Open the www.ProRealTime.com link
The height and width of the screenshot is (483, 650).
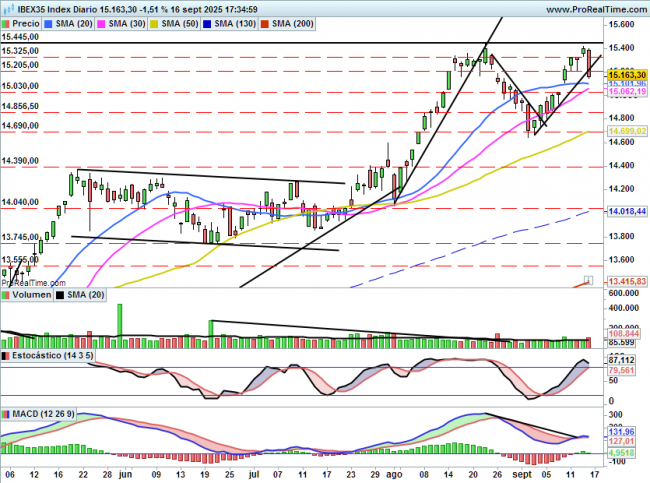pyautogui.click(x=596, y=9)
